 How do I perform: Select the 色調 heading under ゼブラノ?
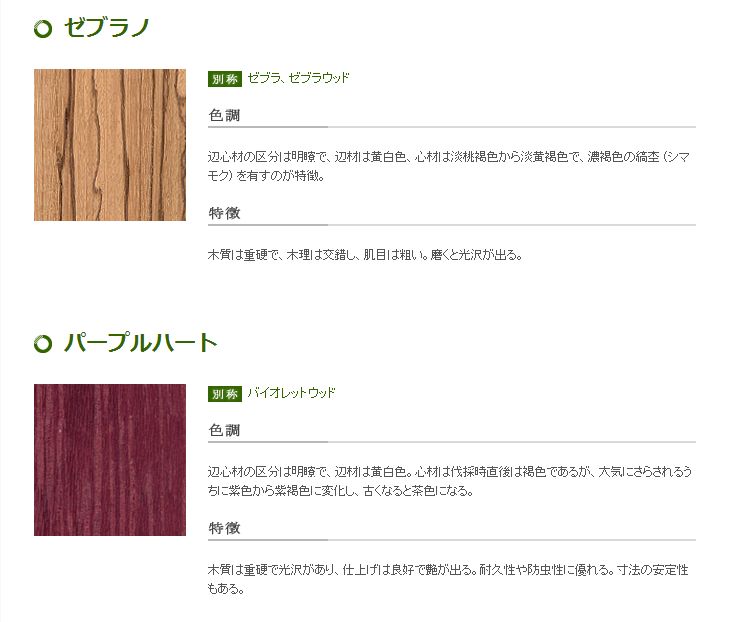[x=224, y=115]
